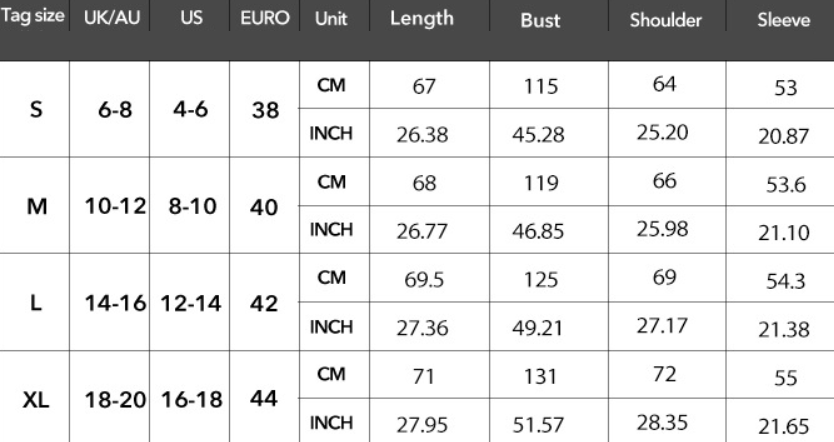Select the 51.57 bust inch value
Image resolution: width=834 pixels, height=442 pixels.
tap(540, 423)
